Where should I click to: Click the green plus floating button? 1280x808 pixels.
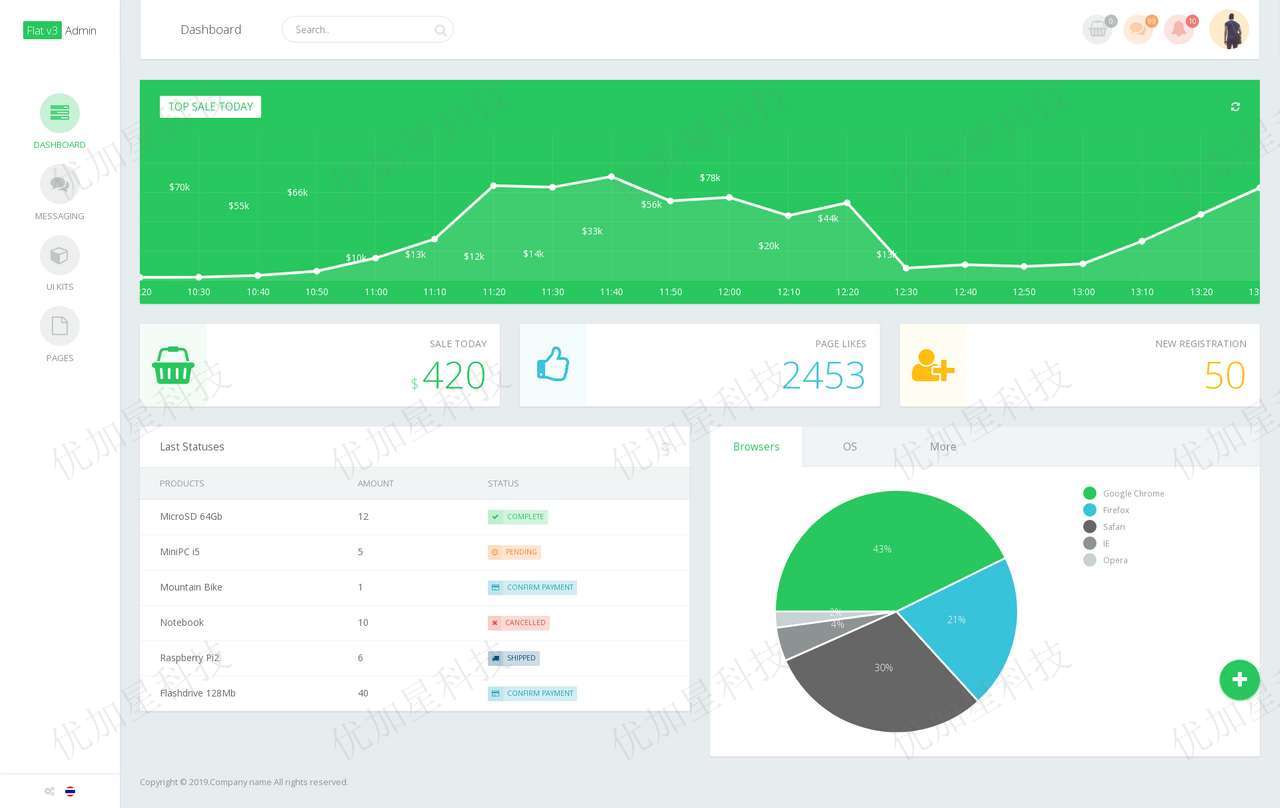coord(1239,680)
